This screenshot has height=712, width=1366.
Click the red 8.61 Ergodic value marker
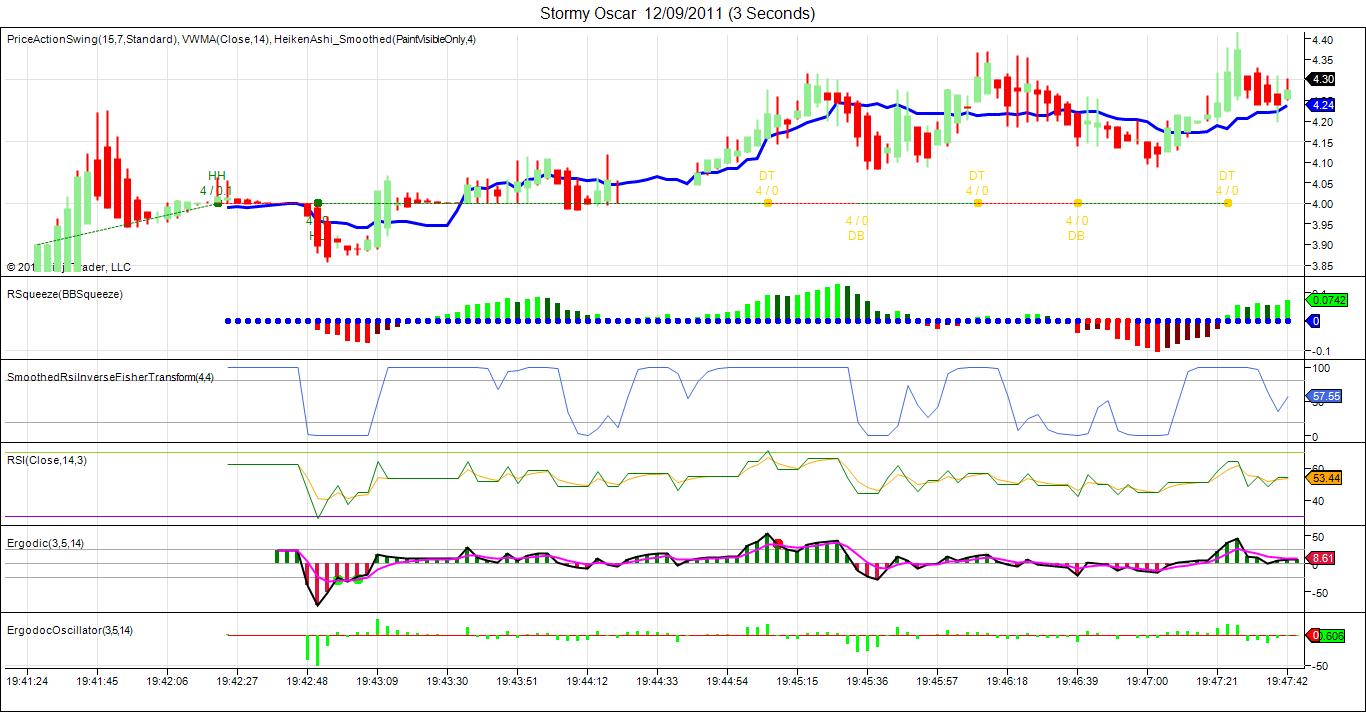pos(1321,558)
